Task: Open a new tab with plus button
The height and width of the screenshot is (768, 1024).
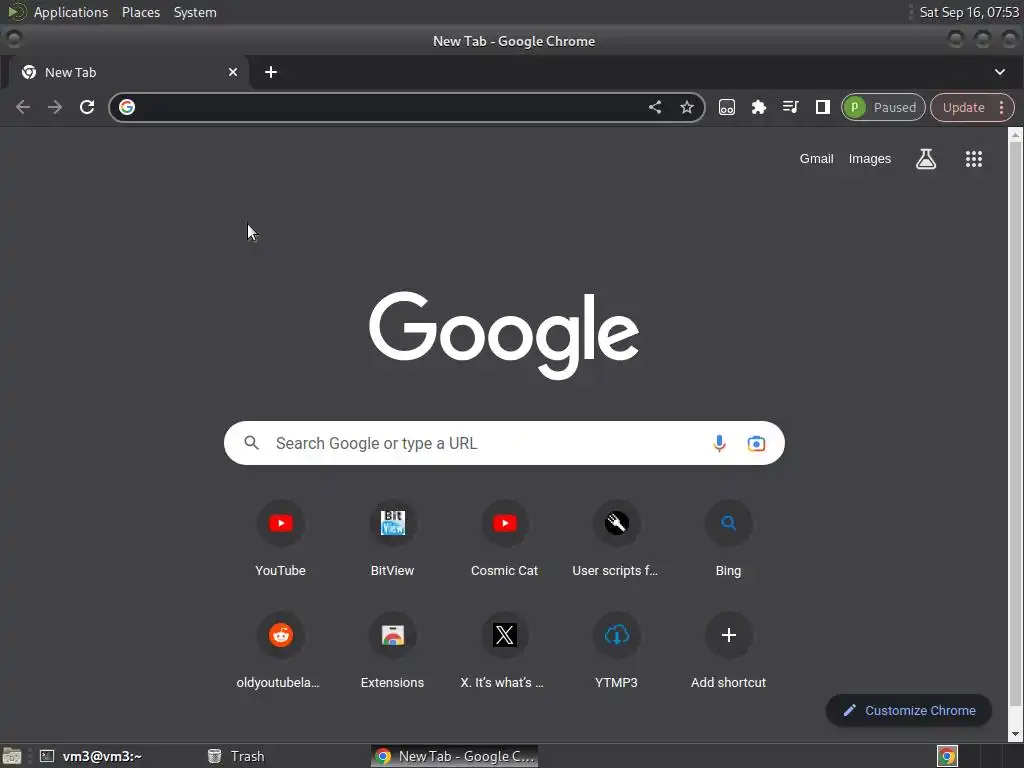Action: coord(271,72)
